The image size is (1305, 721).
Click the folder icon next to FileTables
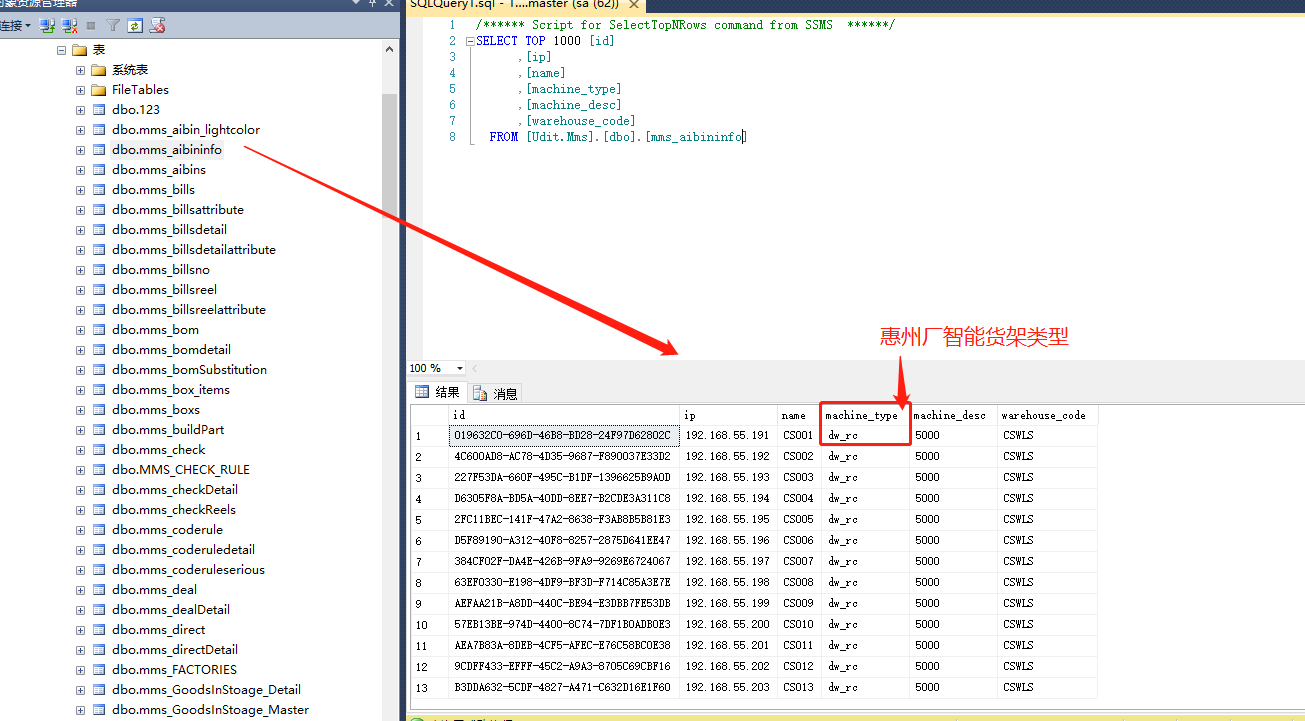point(99,90)
